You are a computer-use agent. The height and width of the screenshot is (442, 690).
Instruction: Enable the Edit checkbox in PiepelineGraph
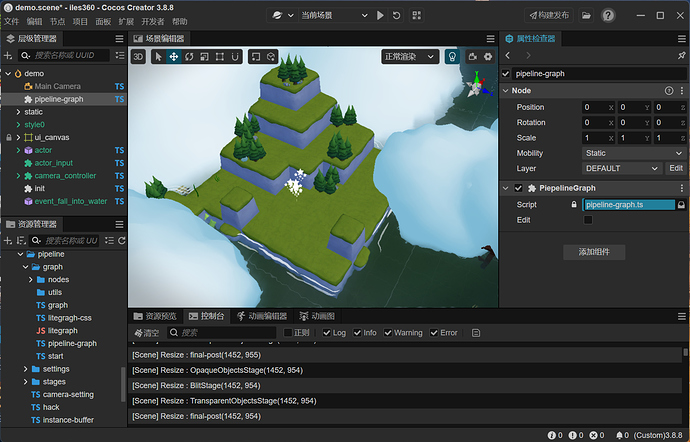point(588,220)
